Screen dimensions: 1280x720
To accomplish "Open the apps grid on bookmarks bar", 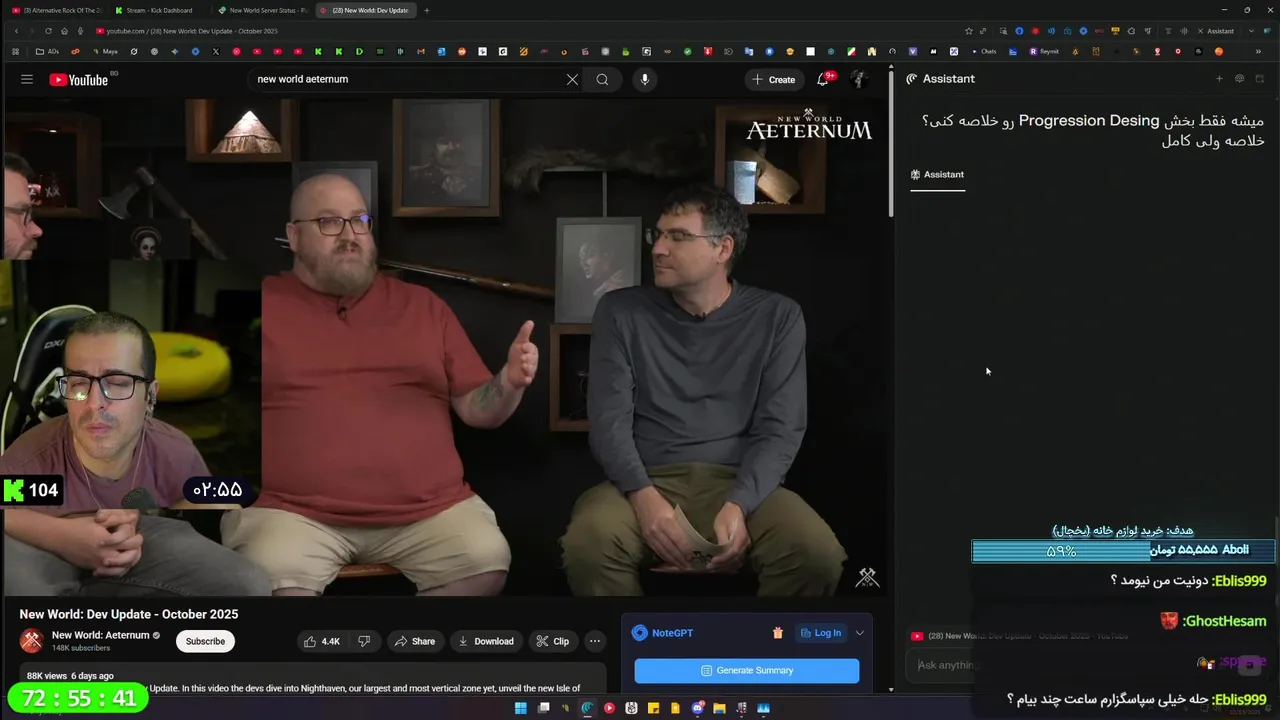I will (x=15, y=51).
